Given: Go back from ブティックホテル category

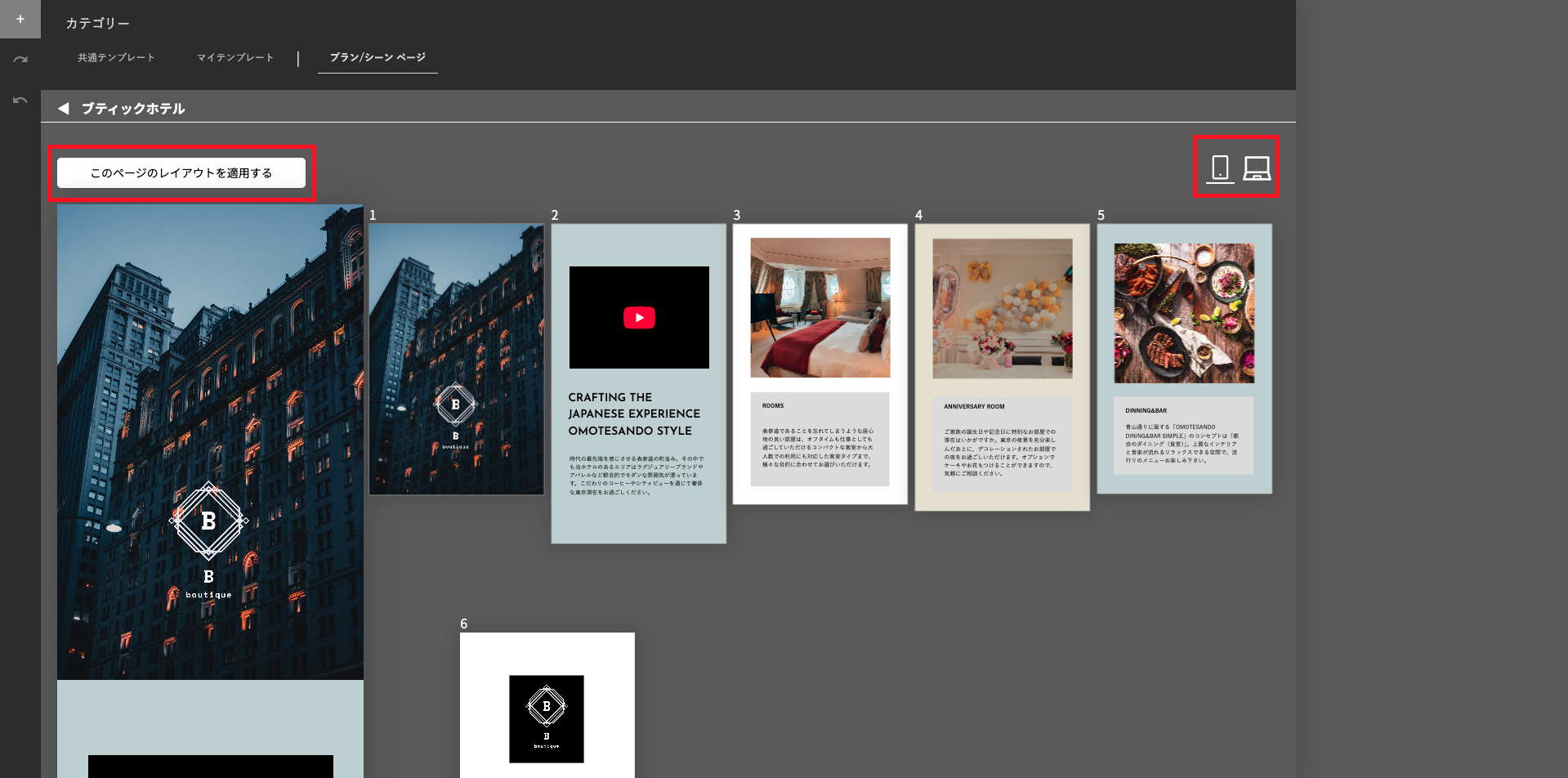Looking at the screenshot, I should tap(64, 109).
